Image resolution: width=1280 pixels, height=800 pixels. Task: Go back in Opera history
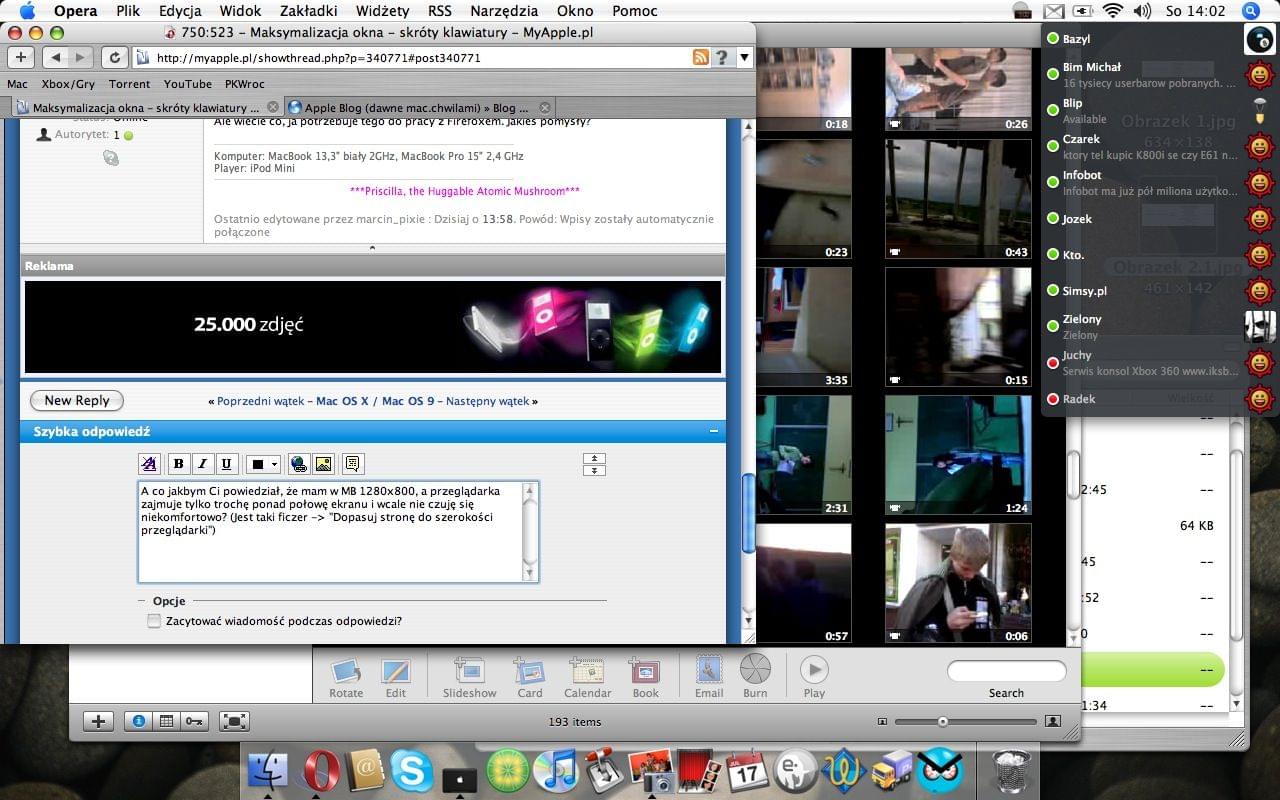click(56, 57)
